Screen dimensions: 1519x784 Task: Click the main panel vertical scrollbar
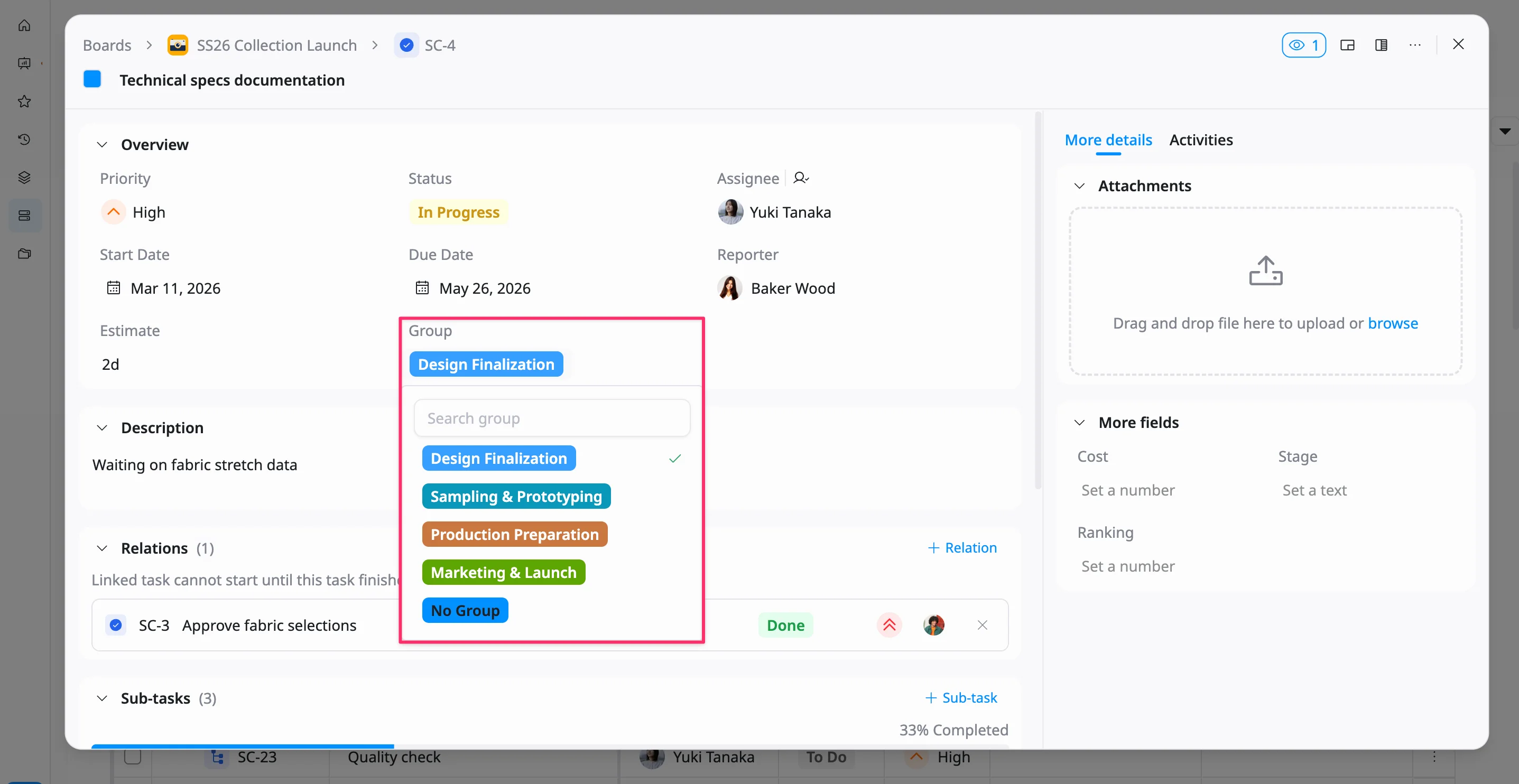(1038, 301)
